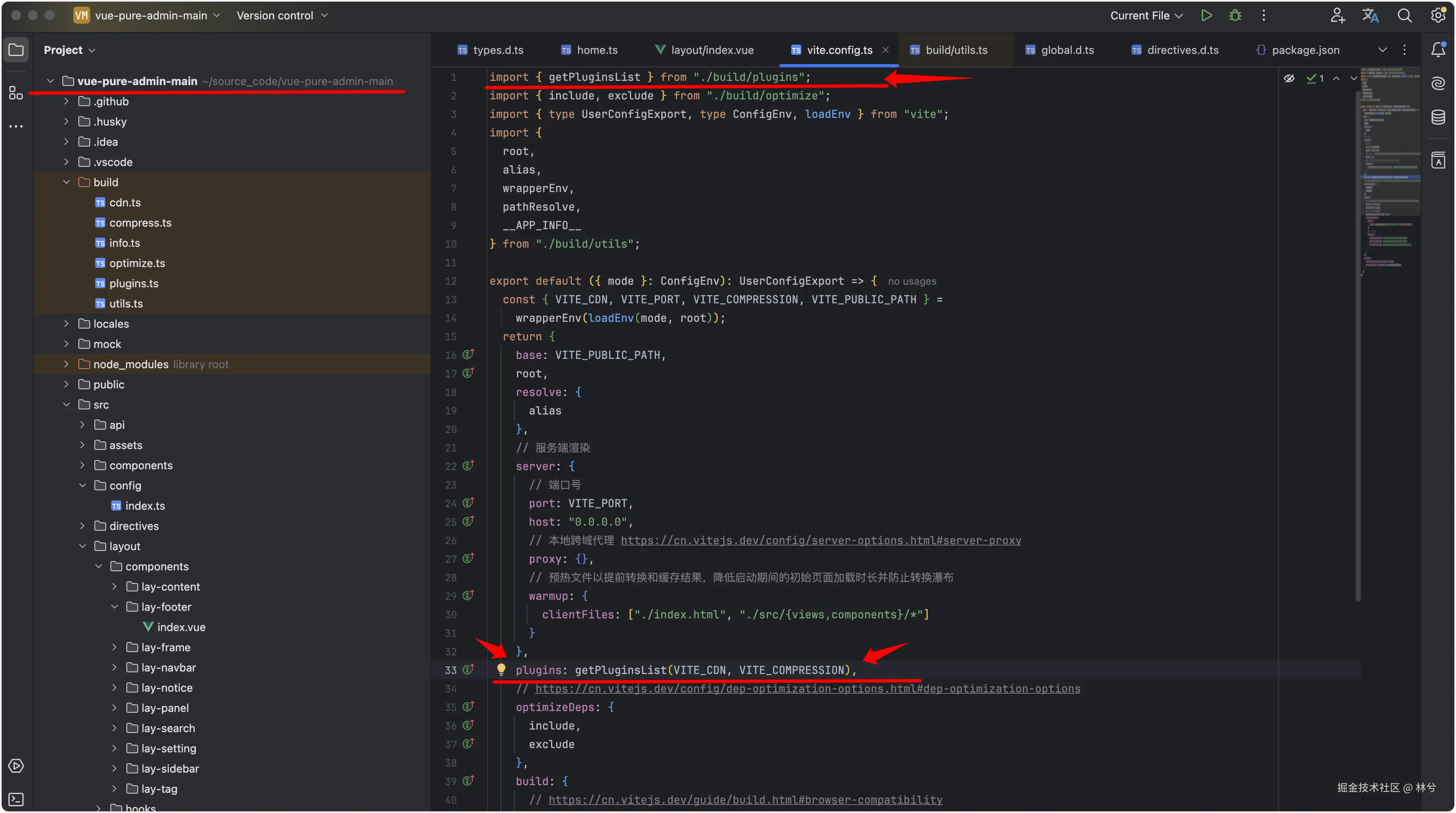Click the Debug bug icon

pyautogui.click(x=1235, y=15)
